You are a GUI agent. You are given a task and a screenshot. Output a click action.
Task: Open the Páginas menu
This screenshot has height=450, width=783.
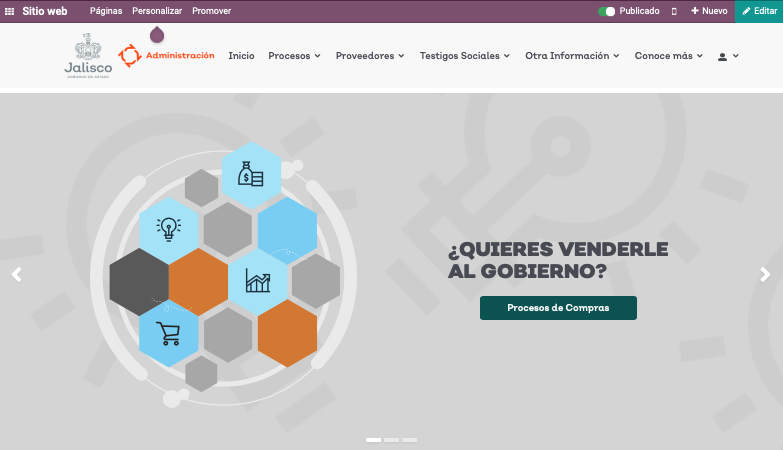click(106, 11)
